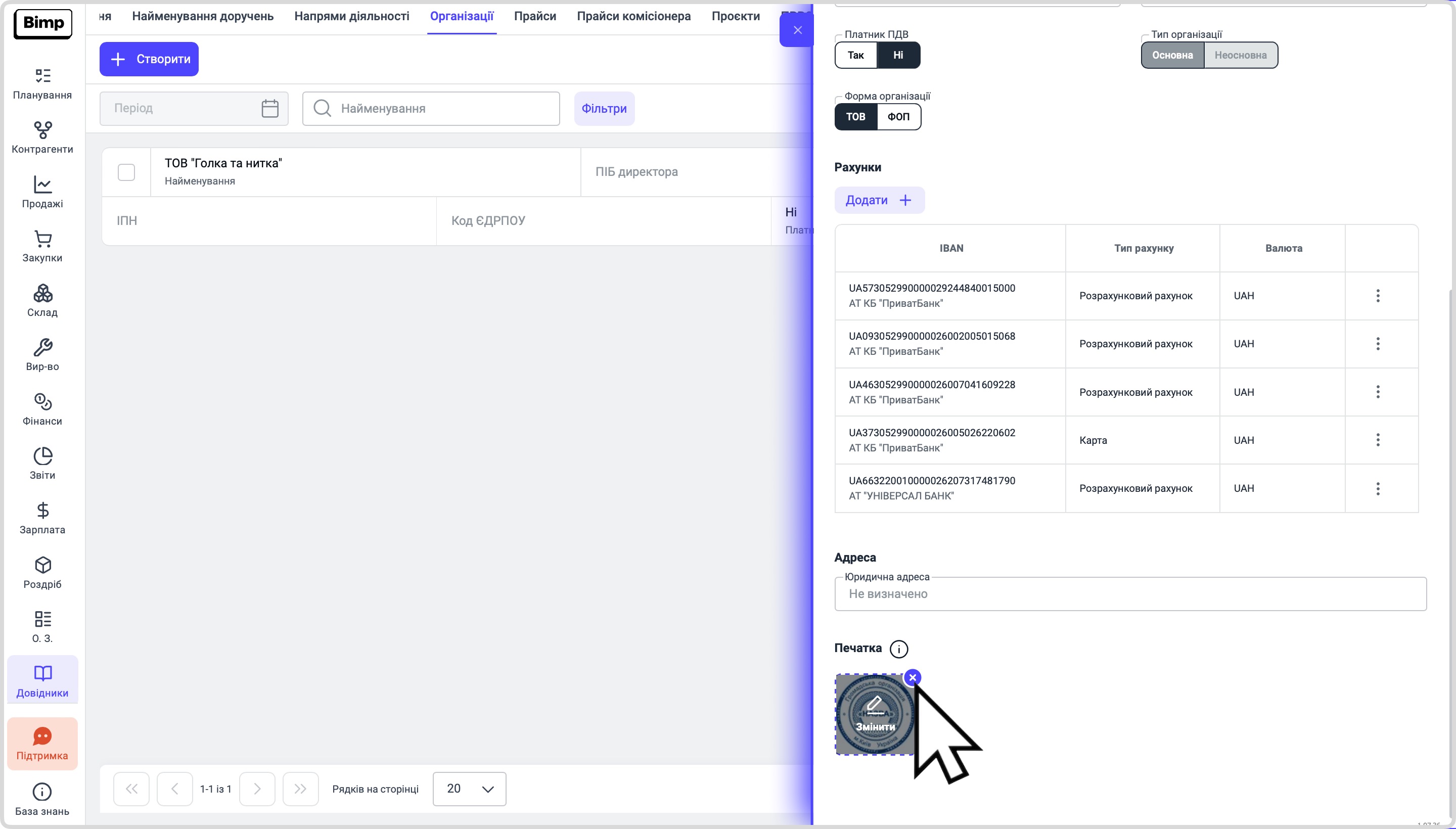Expand the rows per page dropdown
Screen dimensions: 1456x829
click(469, 789)
